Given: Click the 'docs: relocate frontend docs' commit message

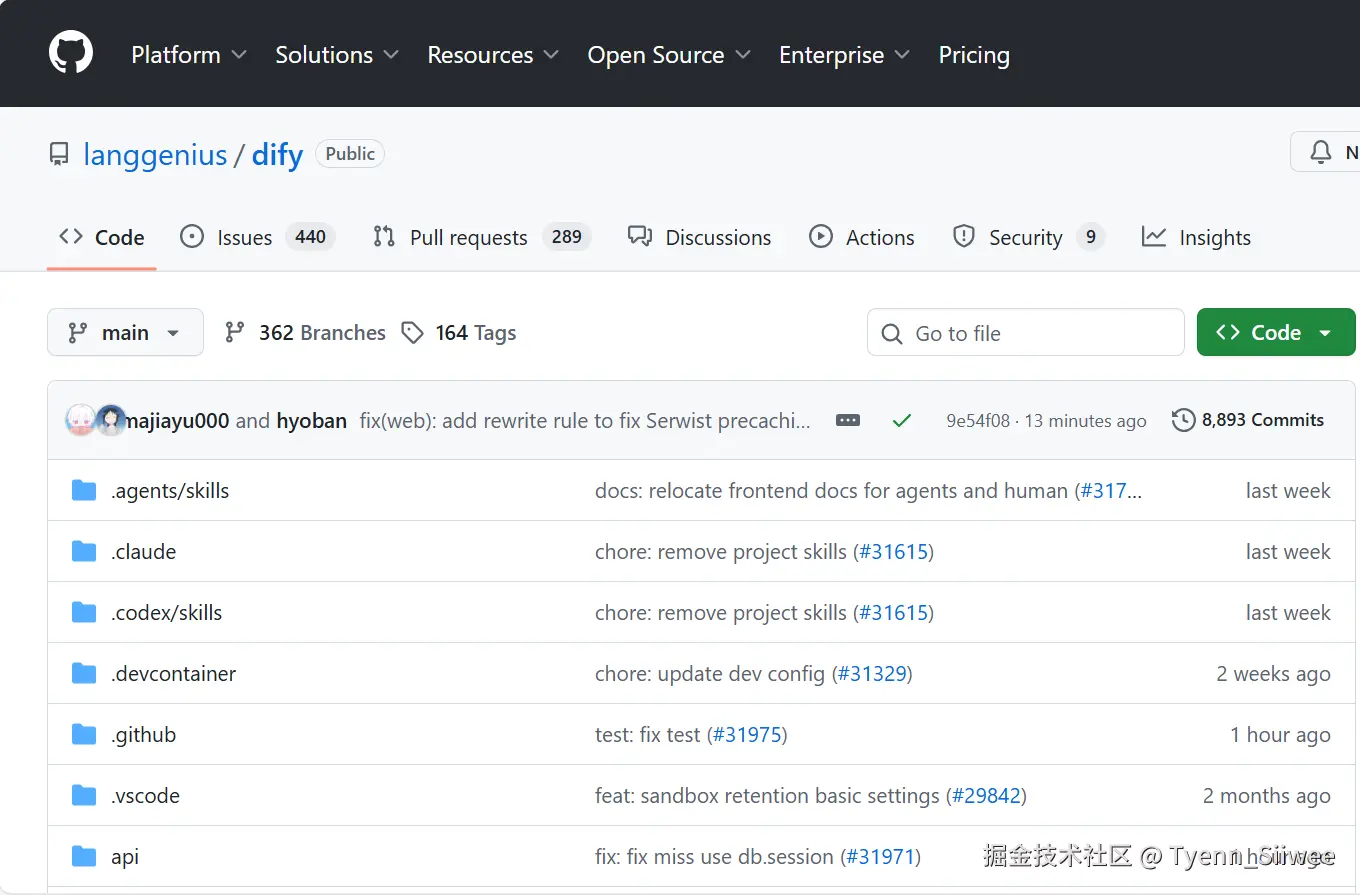Looking at the screenshot, I should click(x=832, y=490).
